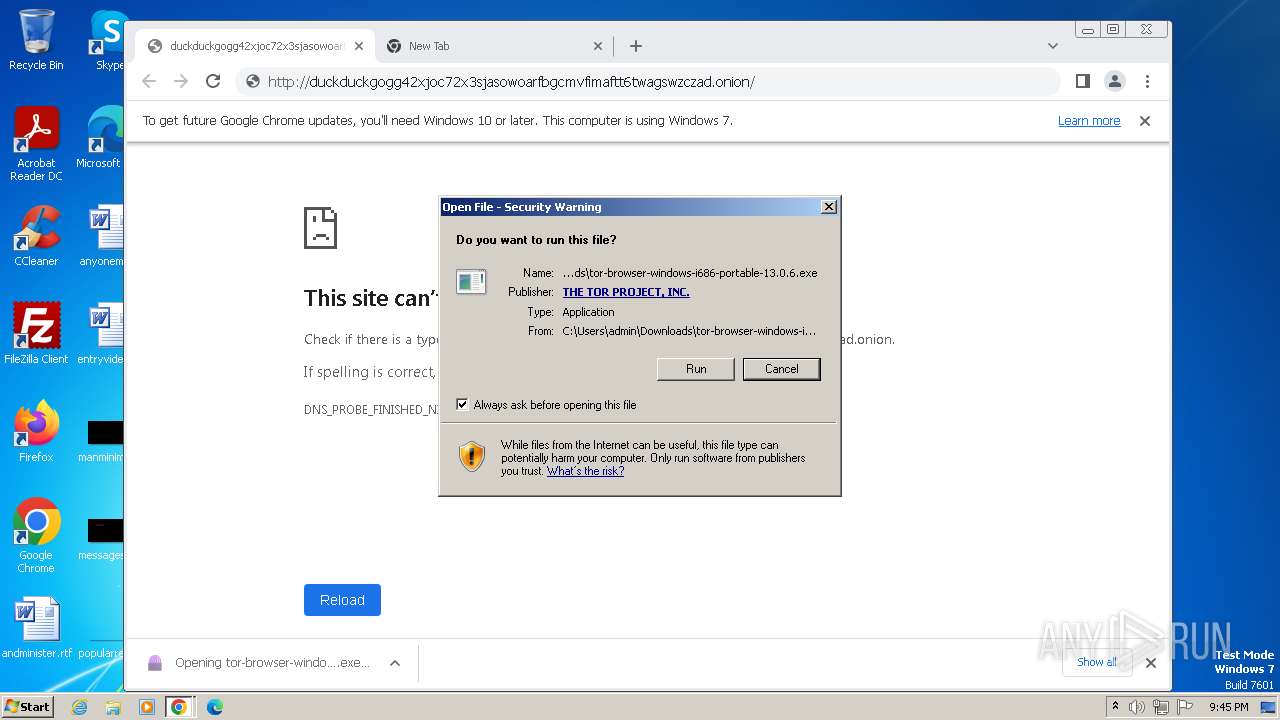Open Edge from taskbar
Viewport: 1280px width, 720px height.
coord(214,707)
